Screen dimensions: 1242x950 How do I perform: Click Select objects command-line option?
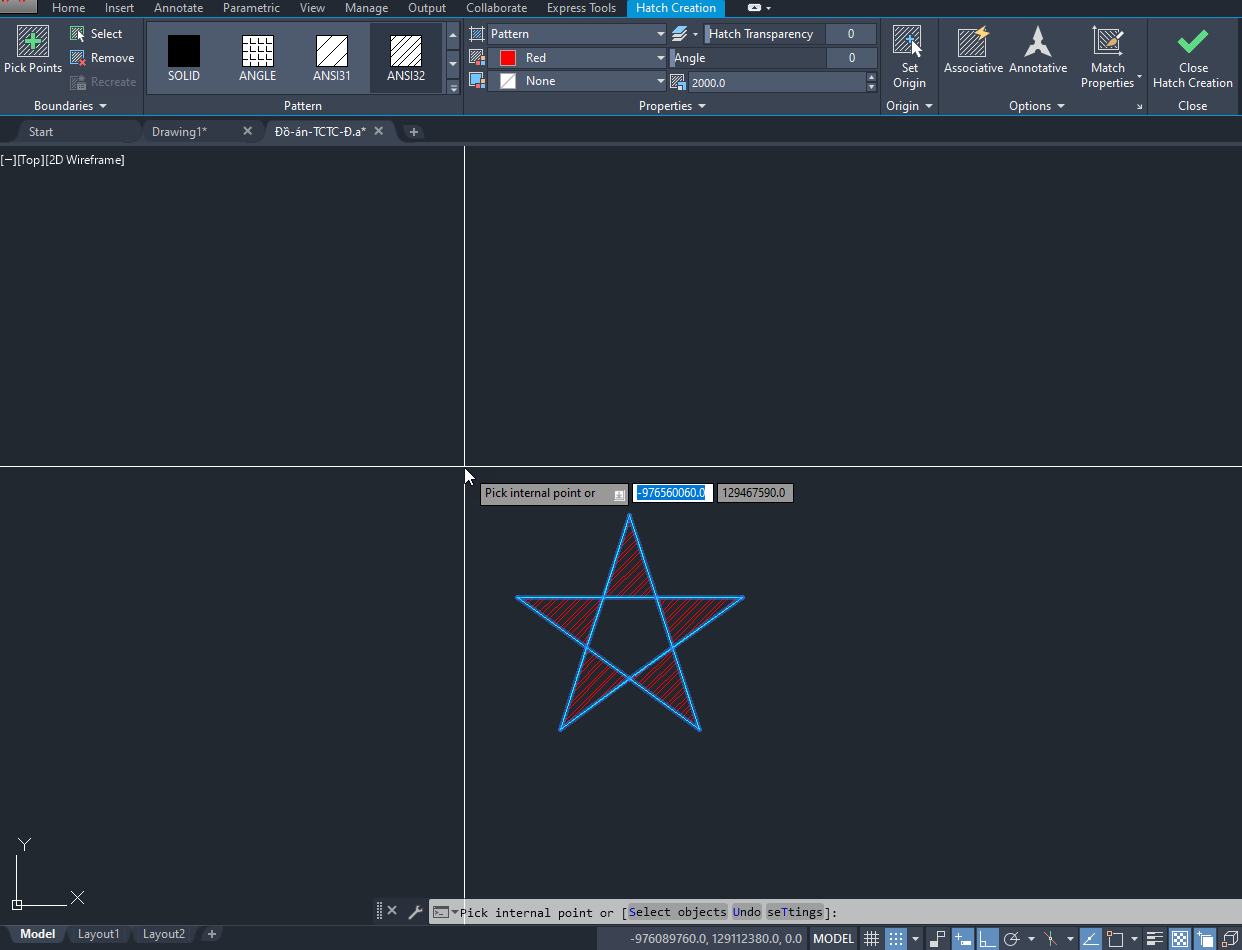(678, 912)
